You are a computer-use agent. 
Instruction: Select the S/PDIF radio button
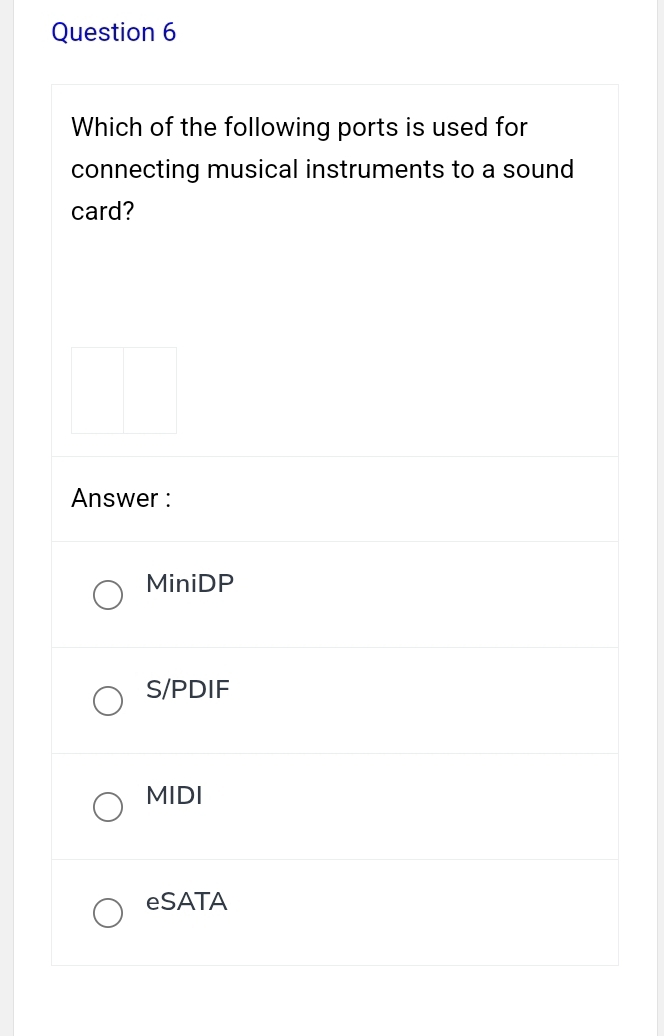108,701
